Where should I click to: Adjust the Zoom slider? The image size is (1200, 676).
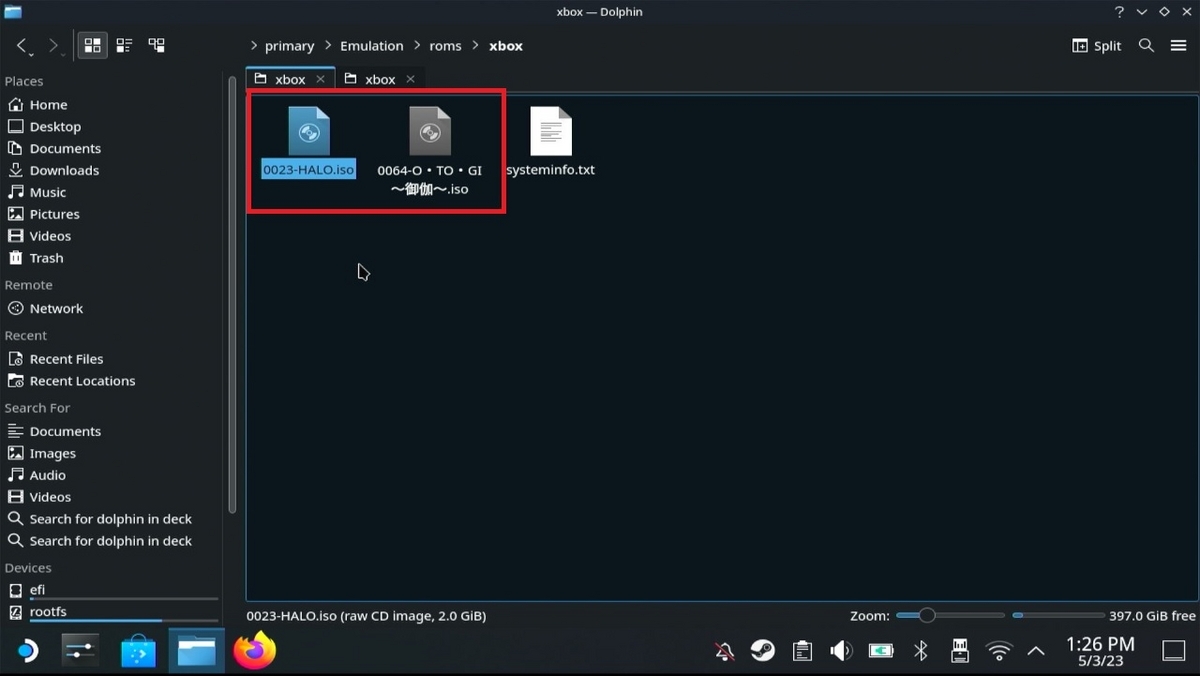pos(950,616)
